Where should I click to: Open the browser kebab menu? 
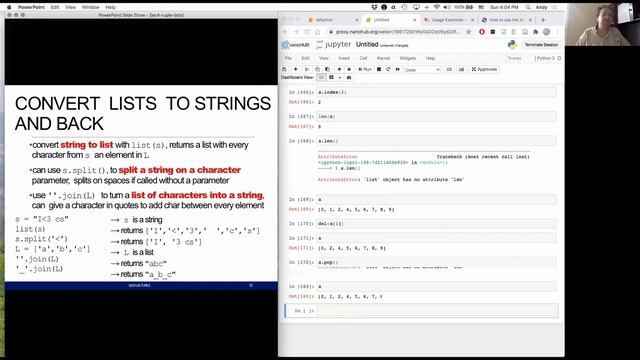tap(558, 32)
